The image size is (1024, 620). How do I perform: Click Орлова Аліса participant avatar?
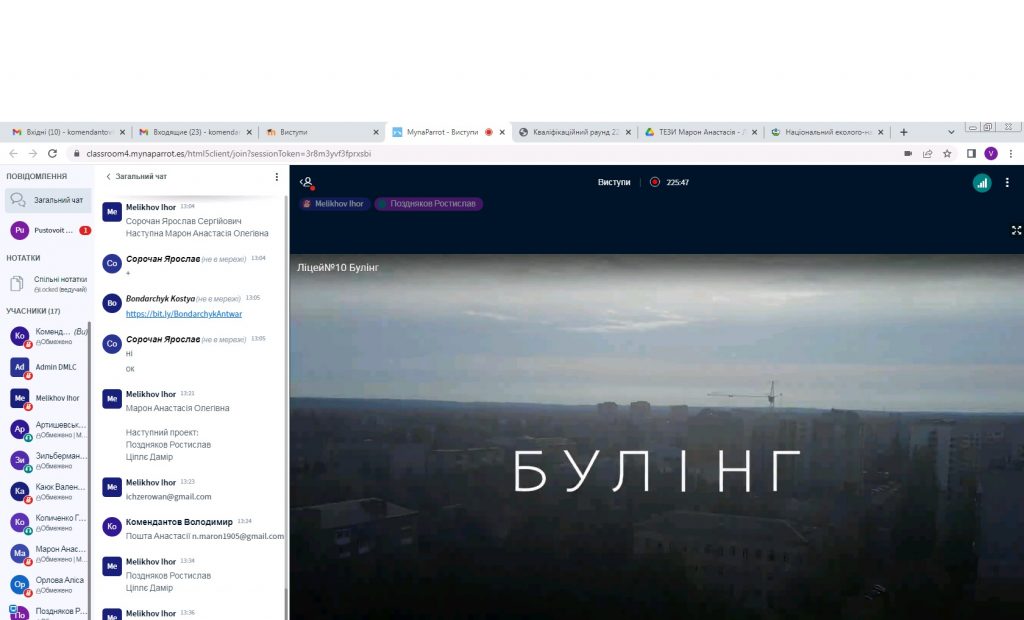(x=19, y=584)
